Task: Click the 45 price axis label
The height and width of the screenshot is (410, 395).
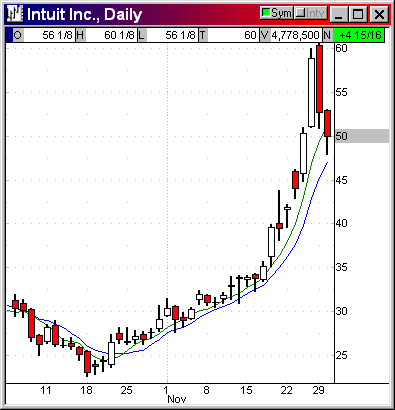Action: 341,180
